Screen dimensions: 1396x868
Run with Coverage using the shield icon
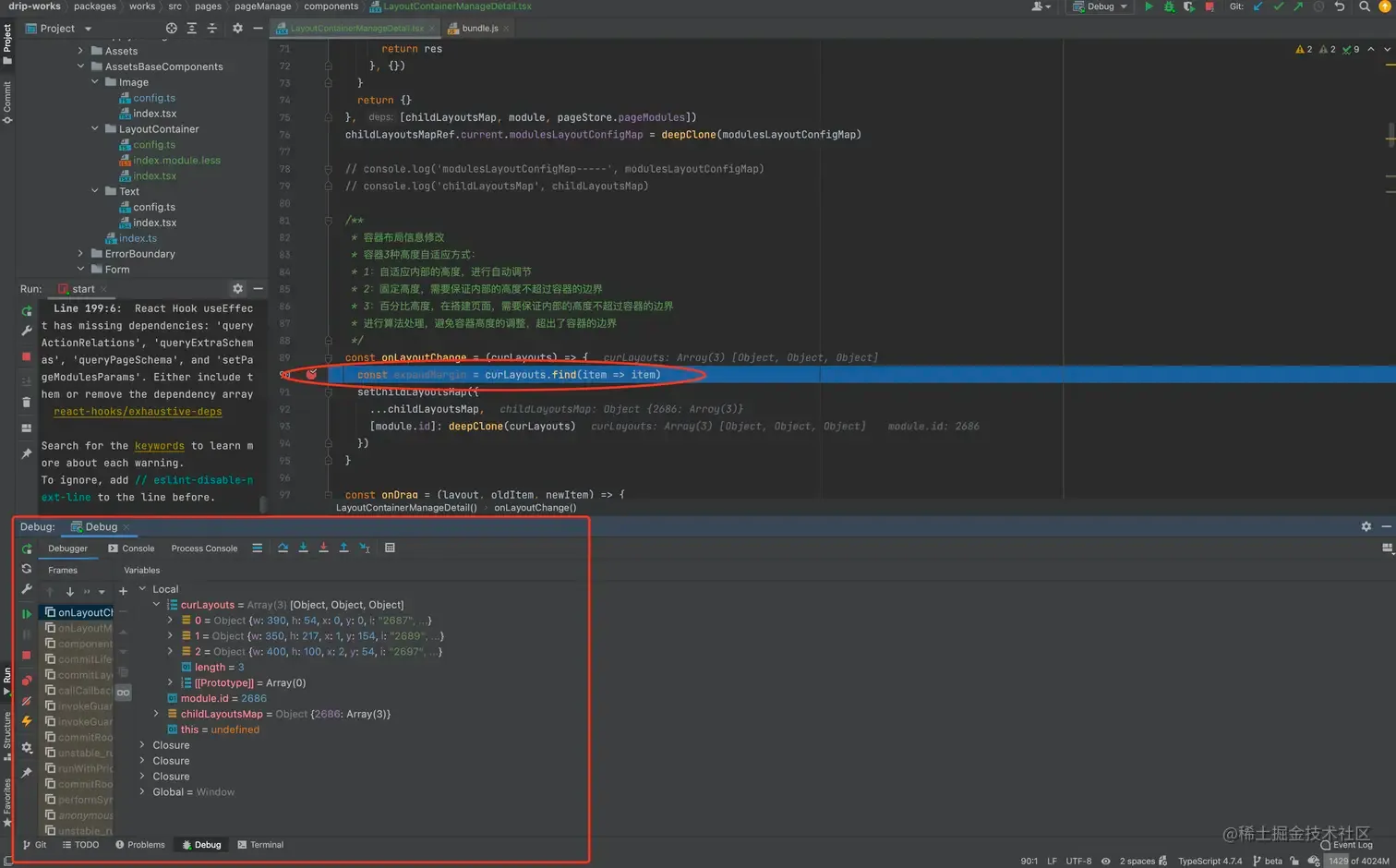click(x=1189, y=6)
